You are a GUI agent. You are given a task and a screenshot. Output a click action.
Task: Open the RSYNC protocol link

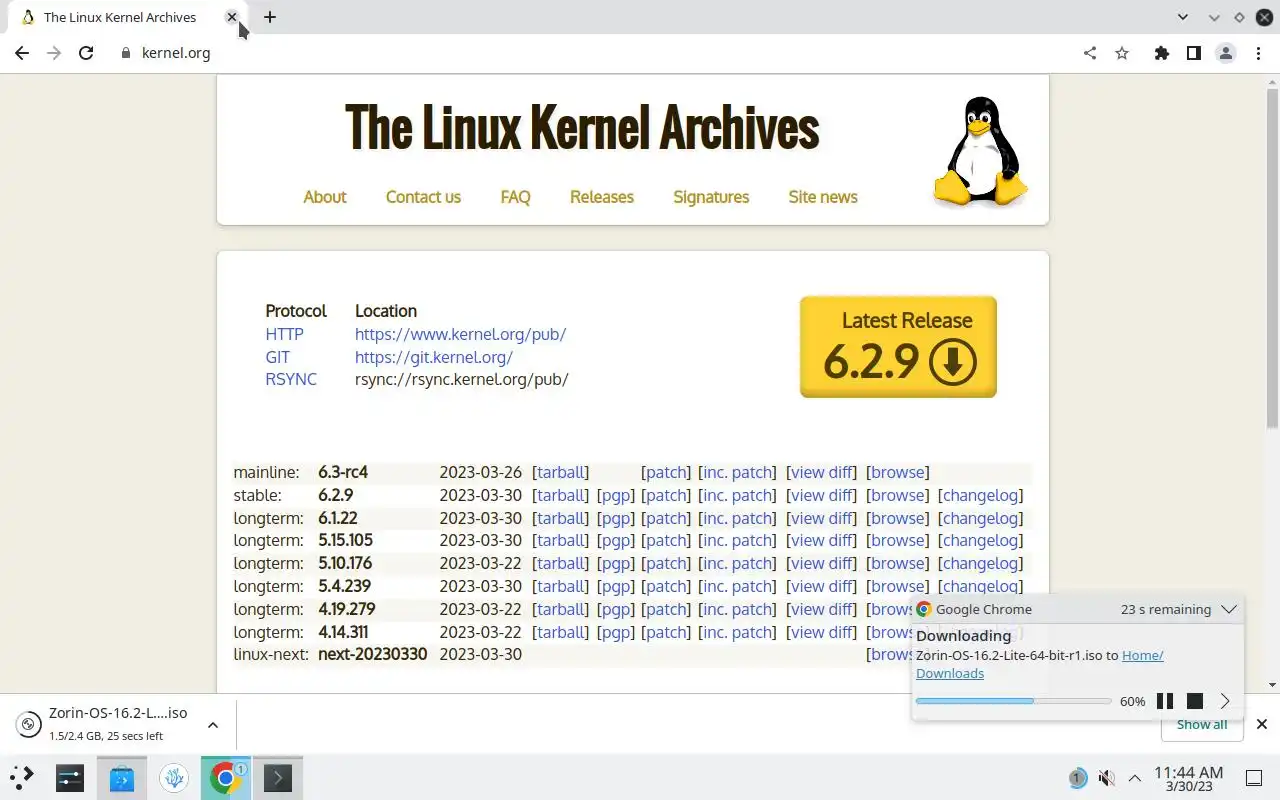(291, 379)
